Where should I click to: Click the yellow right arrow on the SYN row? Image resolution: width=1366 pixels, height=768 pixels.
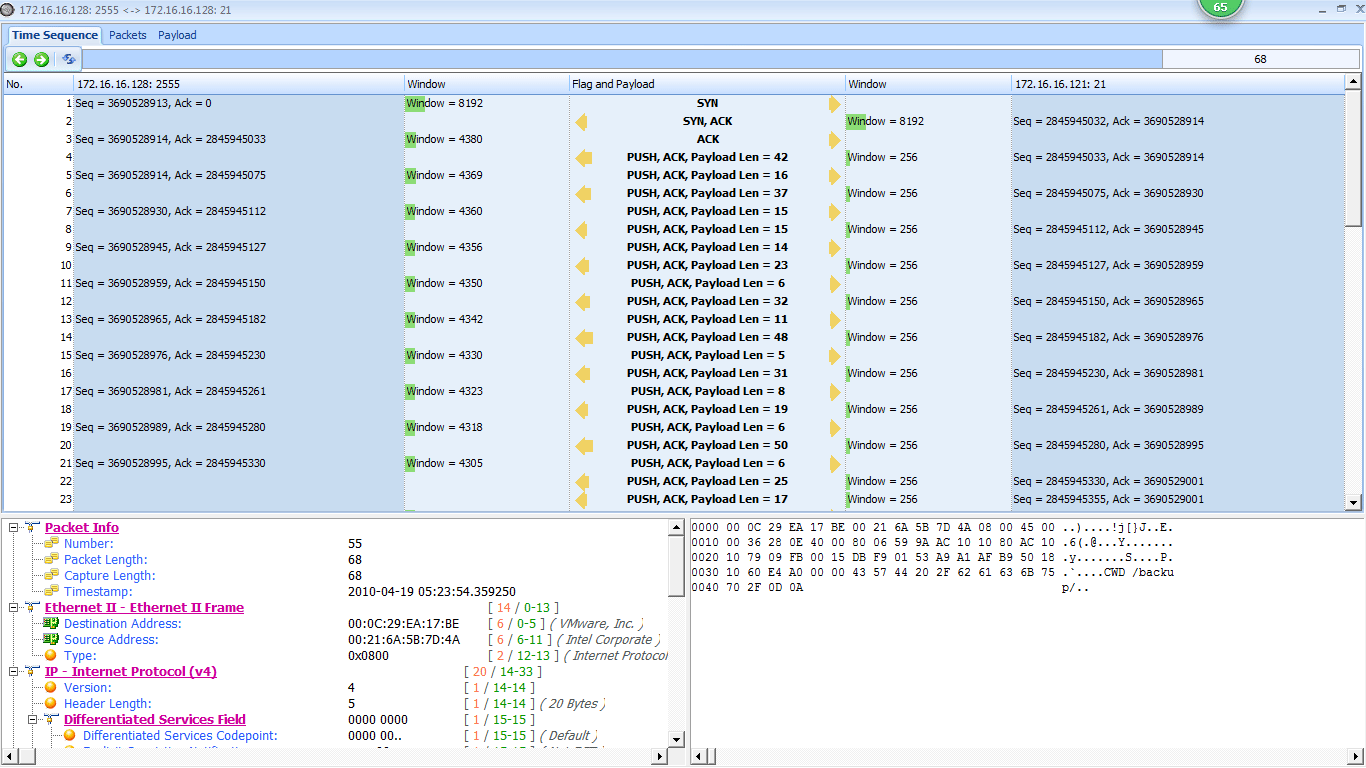tap(835, 103)
